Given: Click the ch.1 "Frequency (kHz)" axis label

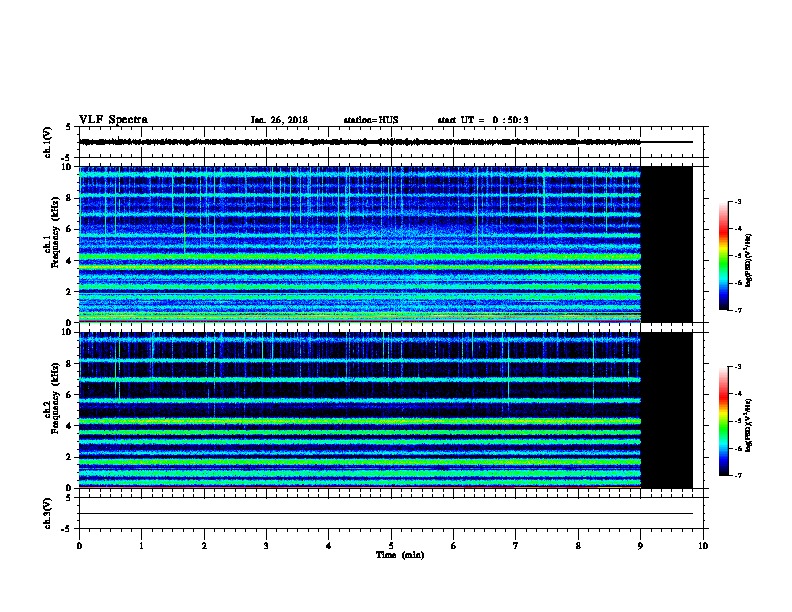Looking at the screenshot, I should pos(55,232).
